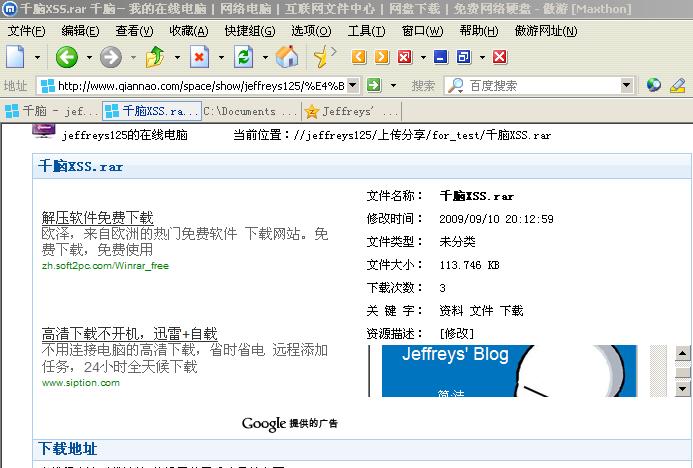Screen dimensions: 693x468
Task: Open the search engine dropdown arrow
Action: [626, 86]
